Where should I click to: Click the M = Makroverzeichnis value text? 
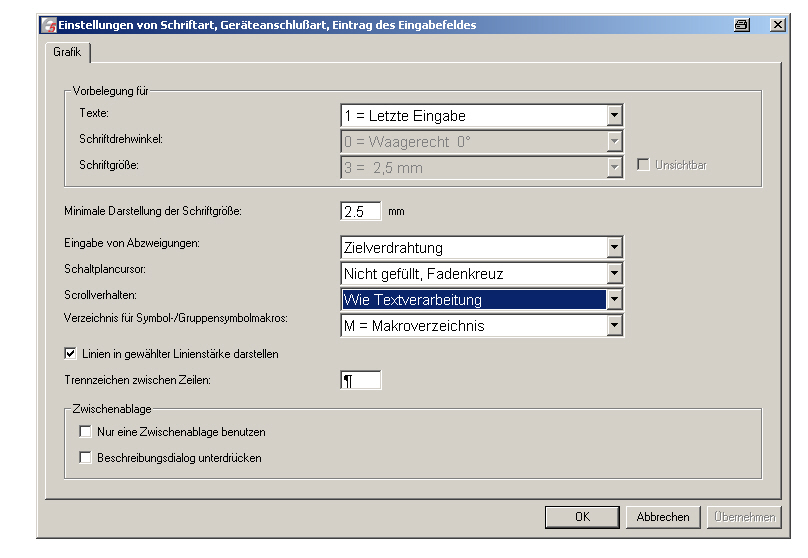(x=414, y=326)
